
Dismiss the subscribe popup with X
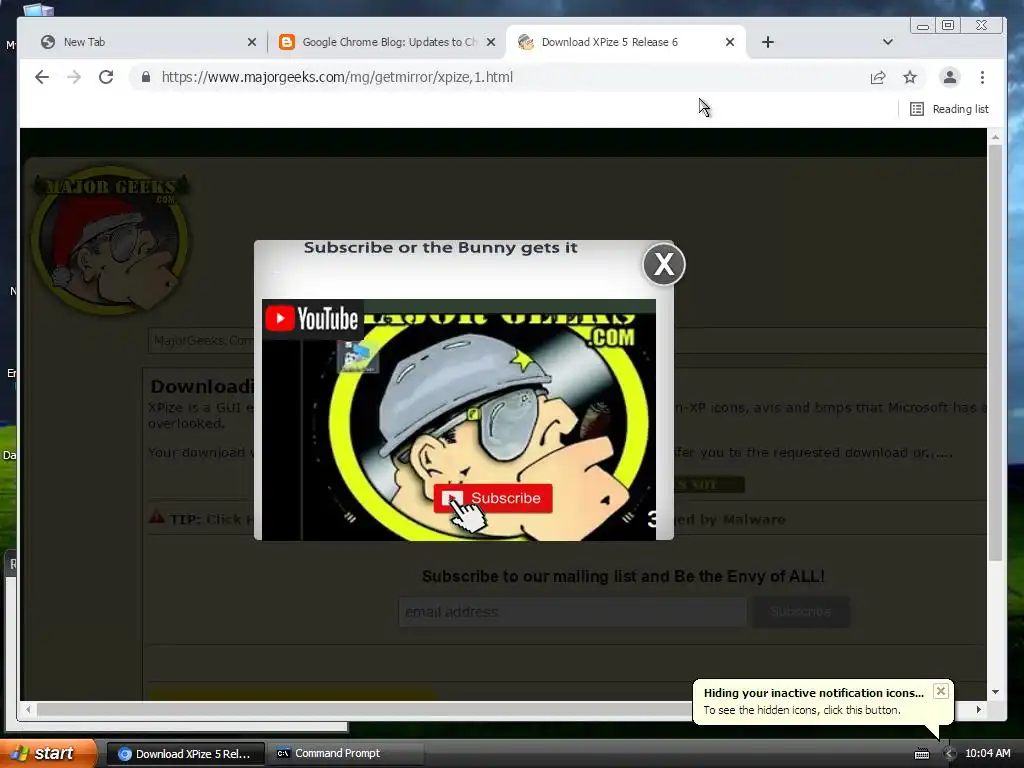click(664, 264)
